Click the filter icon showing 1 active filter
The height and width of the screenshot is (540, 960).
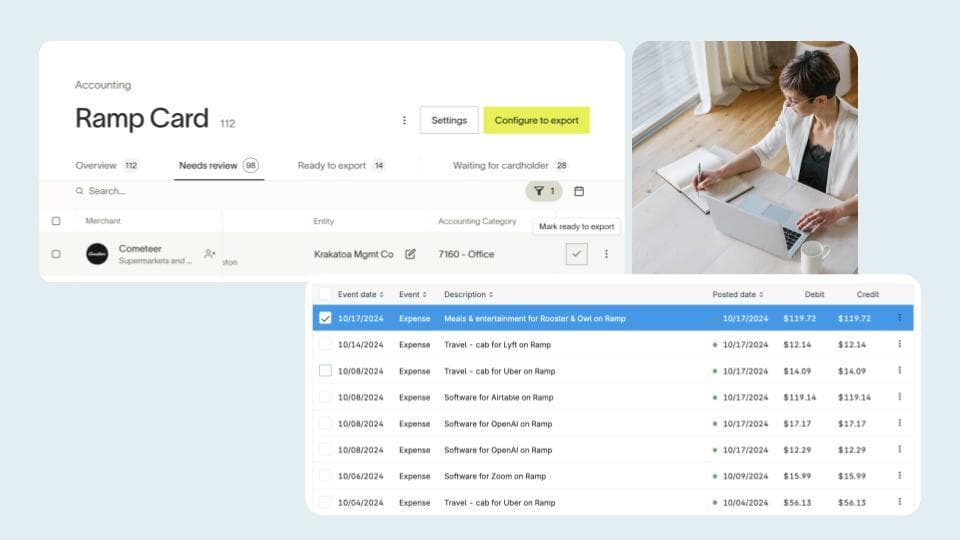coord(544,191)
